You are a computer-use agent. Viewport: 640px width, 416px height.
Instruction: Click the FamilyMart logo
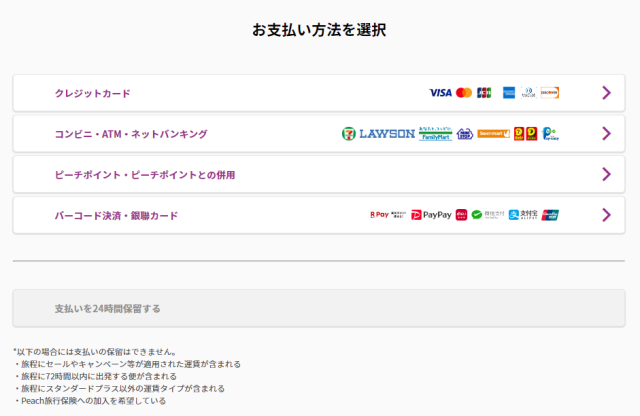point(435,133)
